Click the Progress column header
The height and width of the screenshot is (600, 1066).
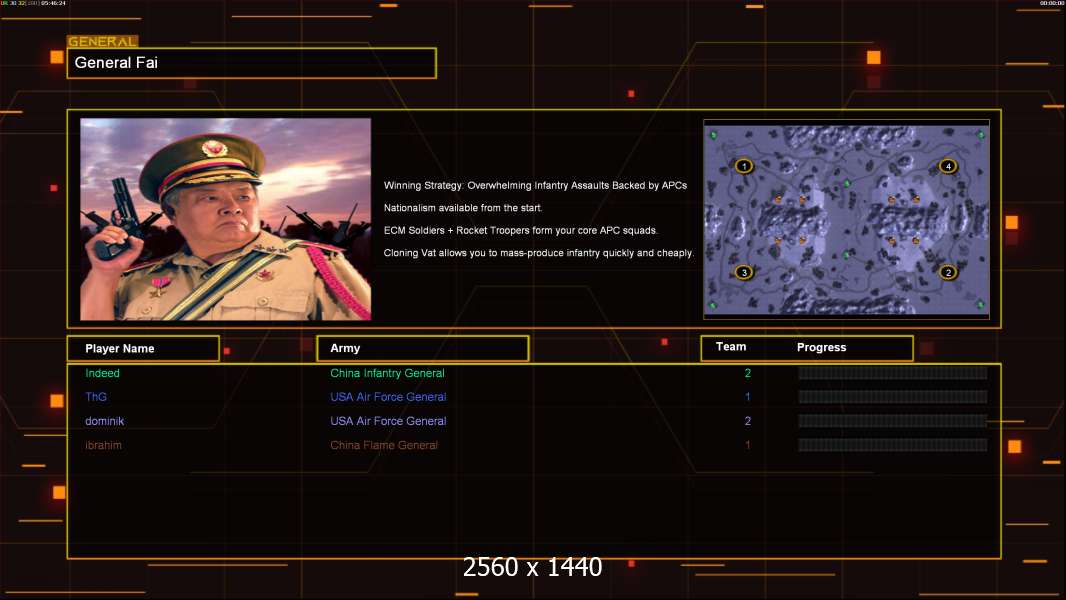click(x=821, y=348)
